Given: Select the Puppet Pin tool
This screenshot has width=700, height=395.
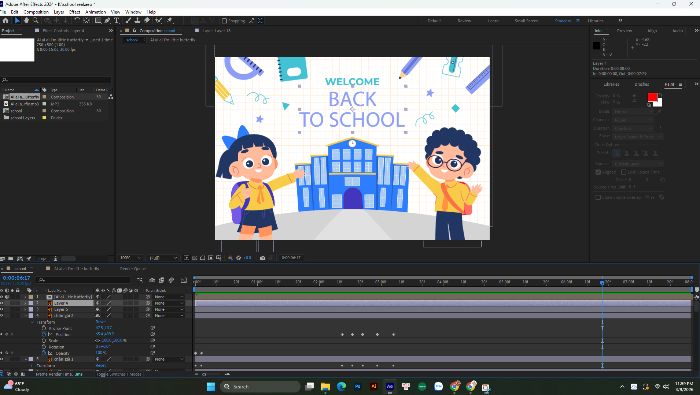Looking at the screenshot, I should (x=170, y=21).
